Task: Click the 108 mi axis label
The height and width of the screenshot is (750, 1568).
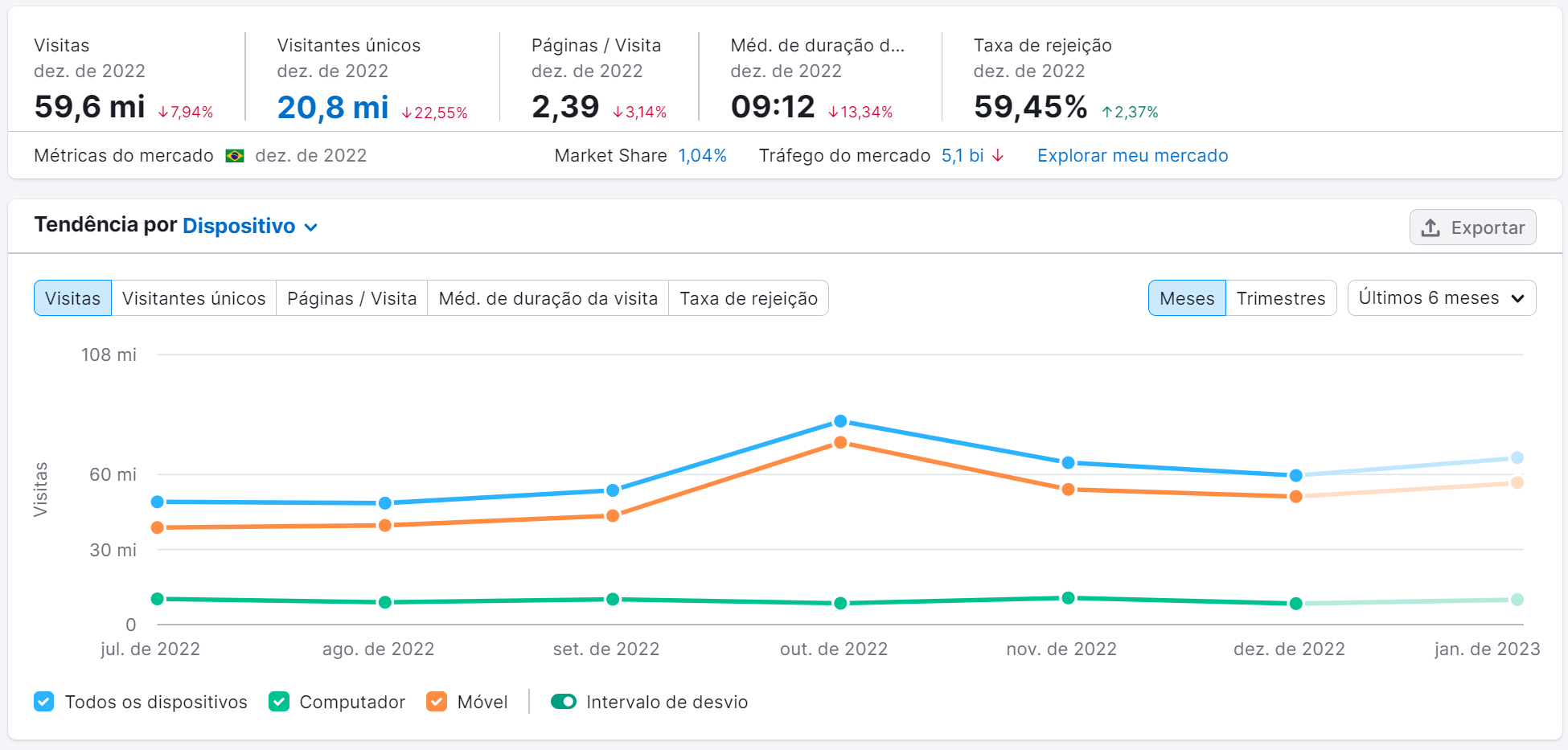Action: 109,355
